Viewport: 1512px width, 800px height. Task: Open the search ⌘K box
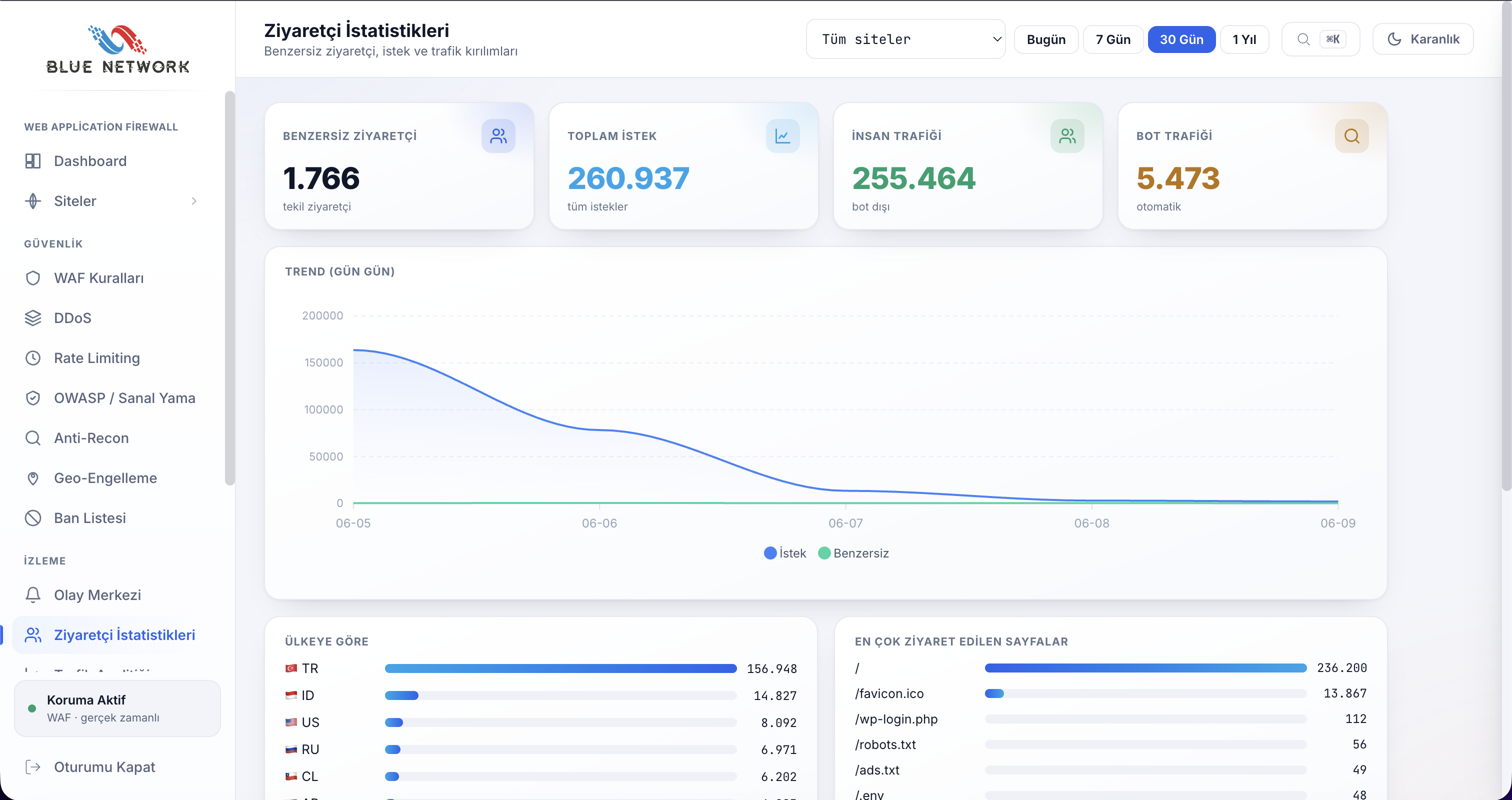pos(1320,39)
